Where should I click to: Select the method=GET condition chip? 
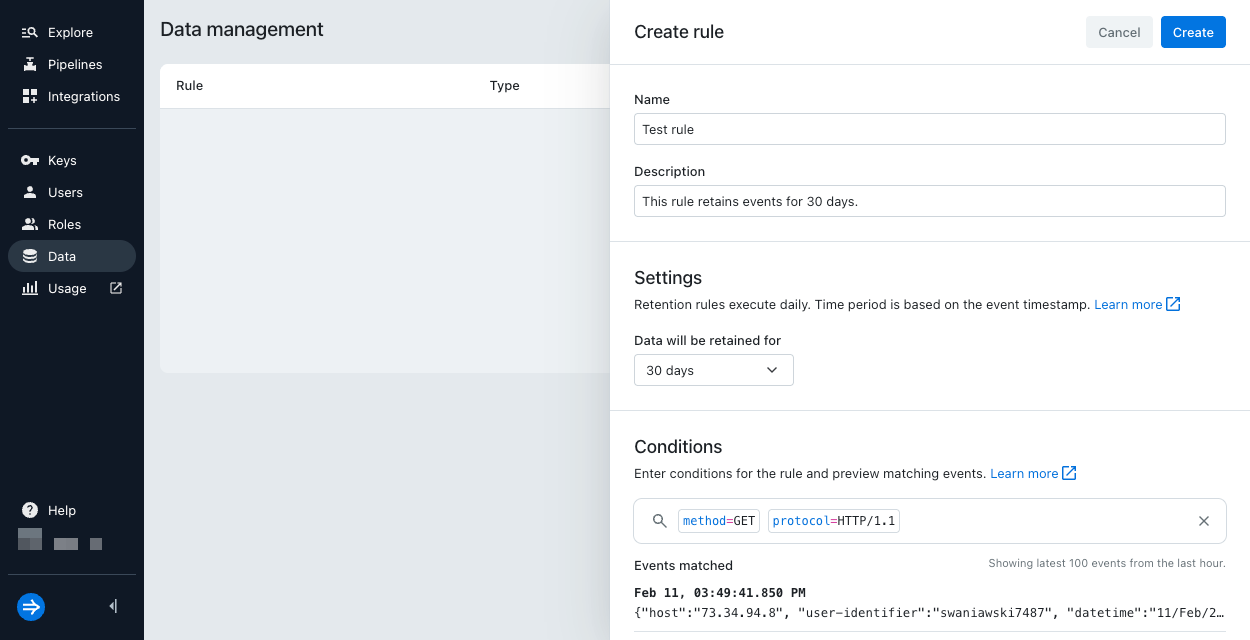[x=718, y=520]
